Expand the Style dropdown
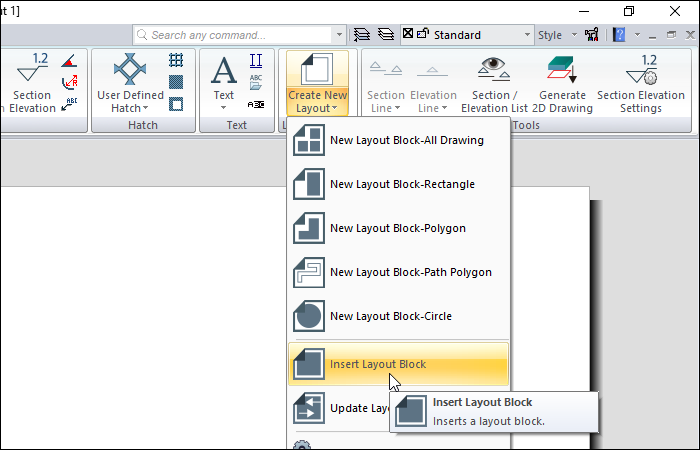The height and width of the screenshot is (450, 700). 556,35
